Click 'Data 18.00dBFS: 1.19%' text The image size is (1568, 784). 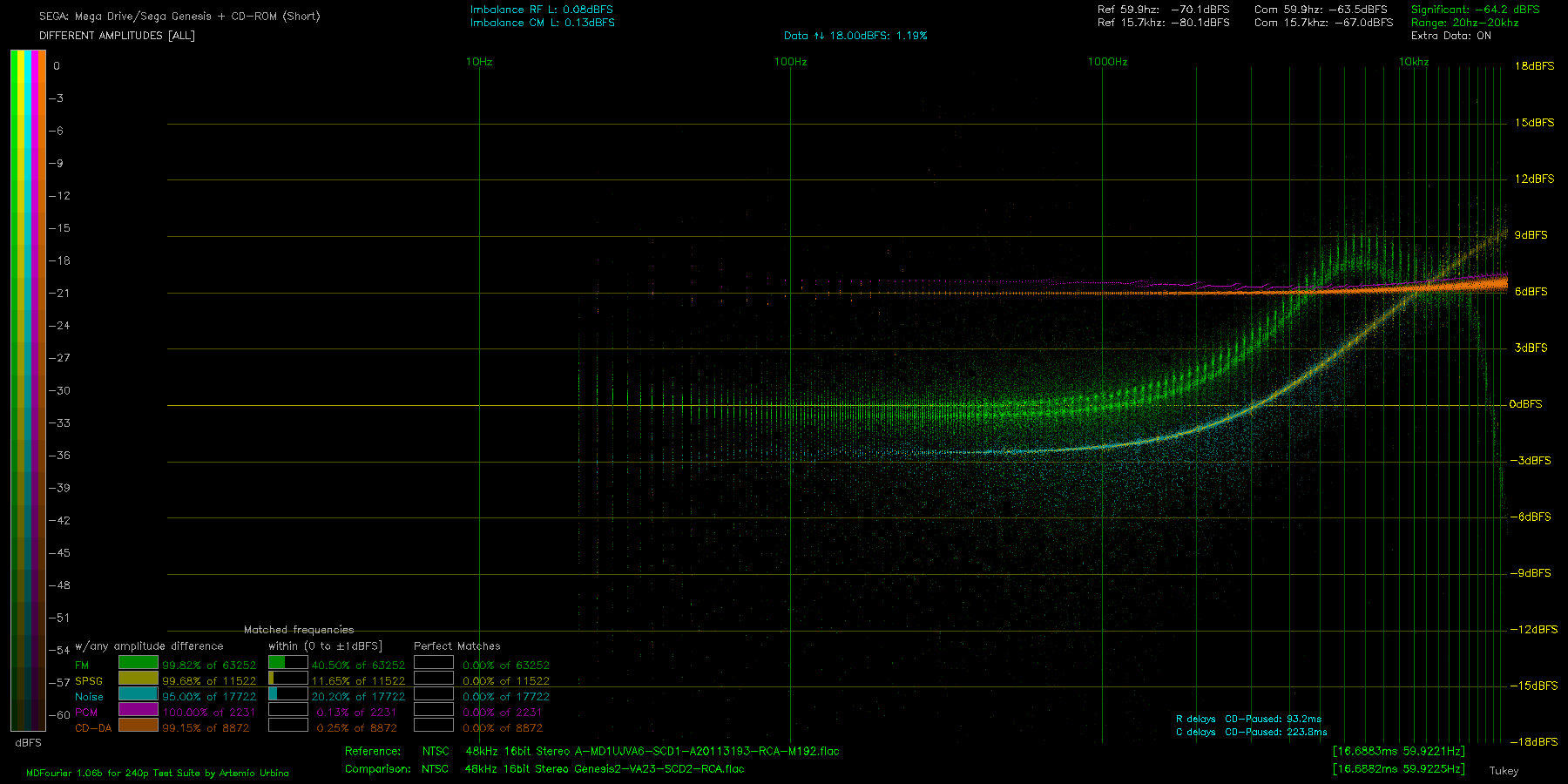click(855, 36)
